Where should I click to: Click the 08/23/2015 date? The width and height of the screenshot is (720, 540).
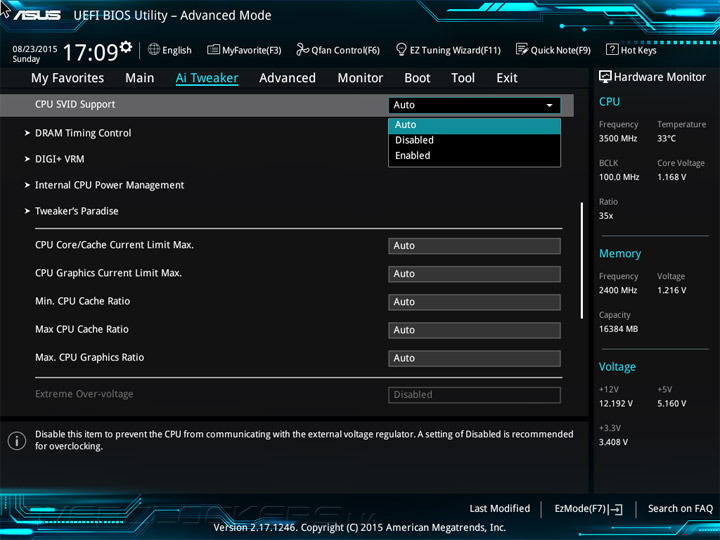click(35, 49)
